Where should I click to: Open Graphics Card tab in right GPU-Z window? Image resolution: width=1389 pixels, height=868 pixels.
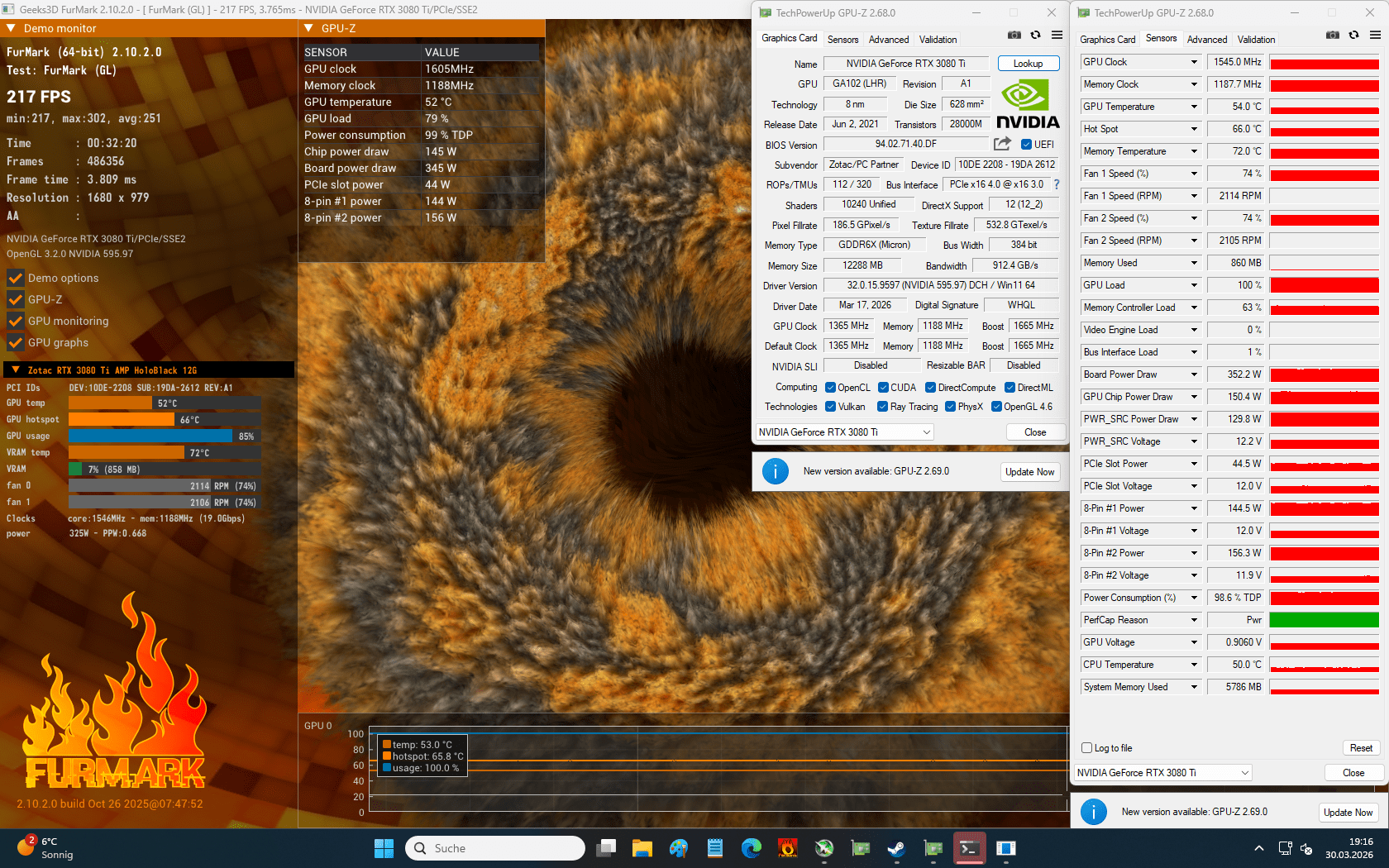pos(1108,40)
